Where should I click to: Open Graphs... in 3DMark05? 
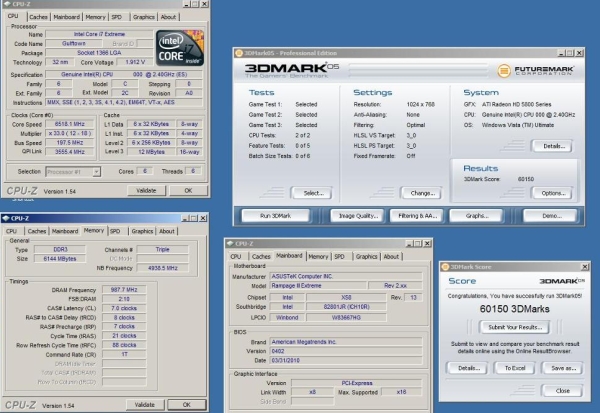pyautogui.click(x=476, y=216)
